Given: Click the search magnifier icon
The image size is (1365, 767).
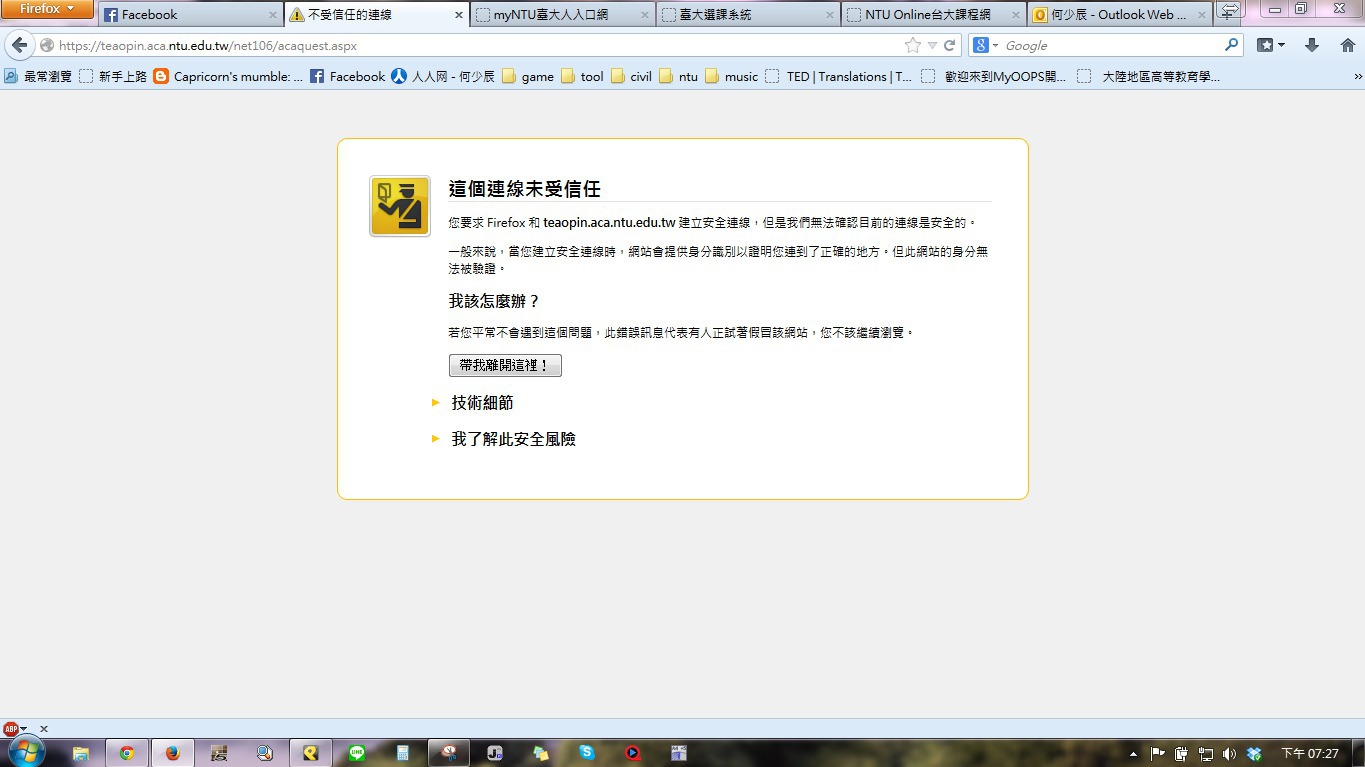Looking at the screenshot, I should (1231, 45).
